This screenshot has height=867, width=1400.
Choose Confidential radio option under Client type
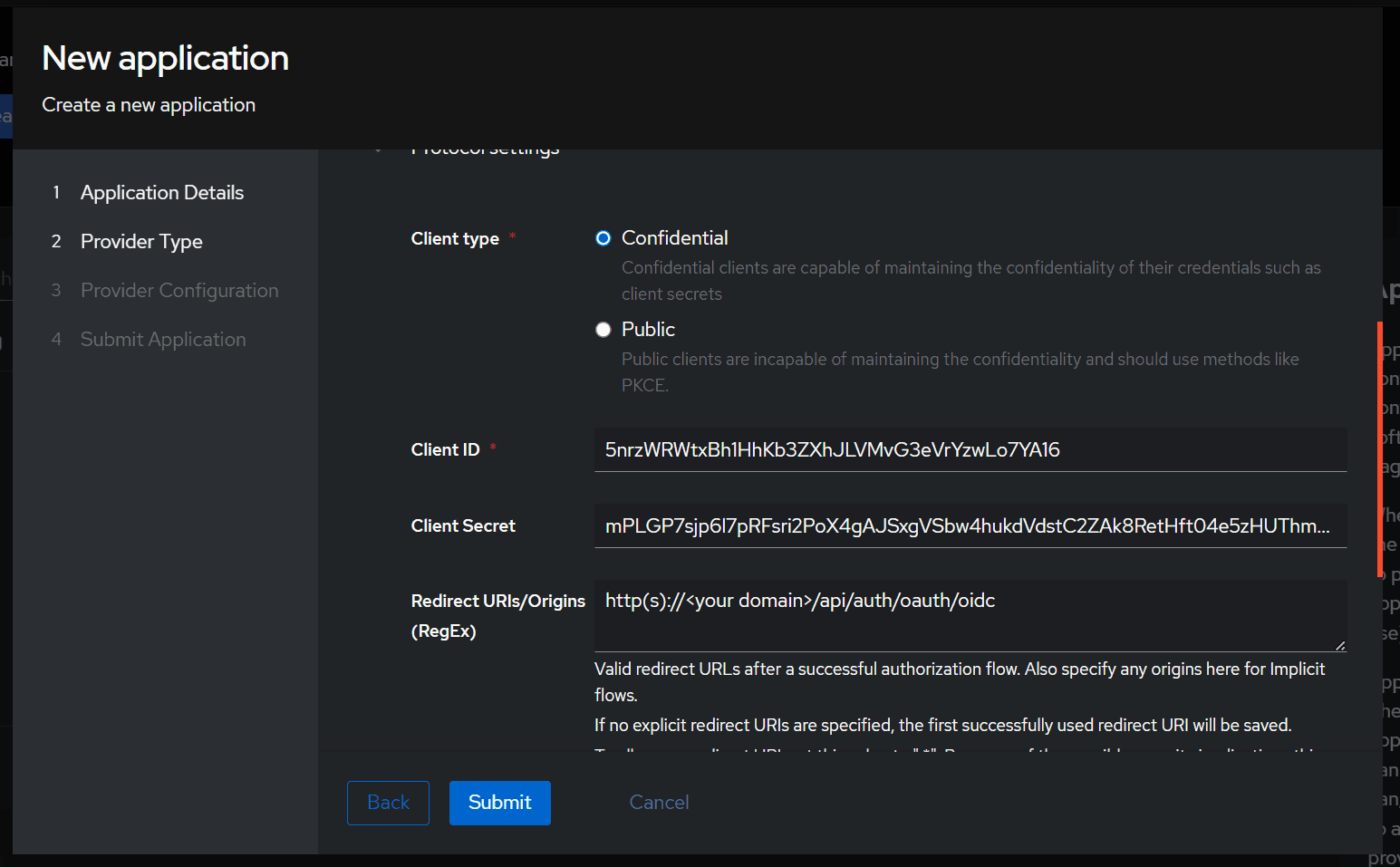point(603,237)
